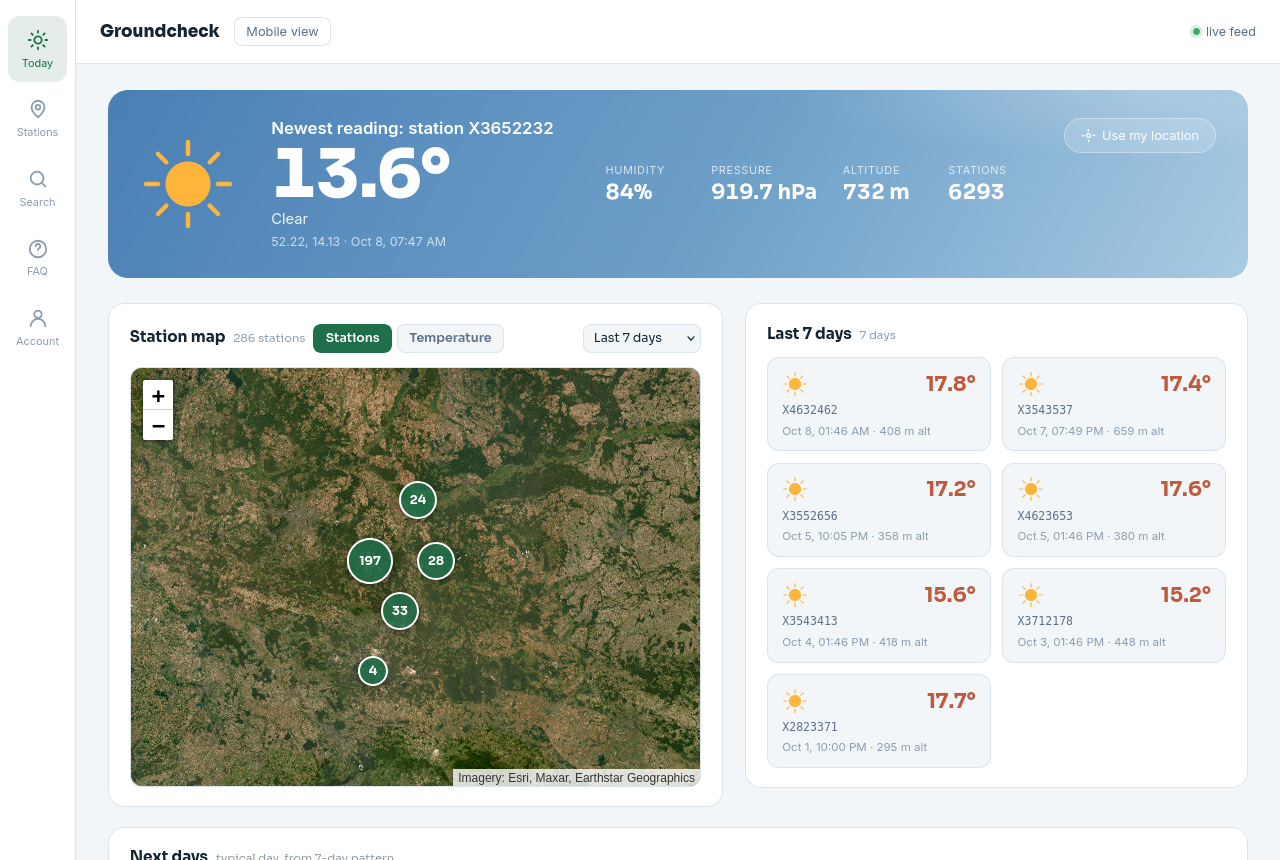Select the 17.4° temperature reading
This screenshot has height=860, width=1280.
(1186, 384)
